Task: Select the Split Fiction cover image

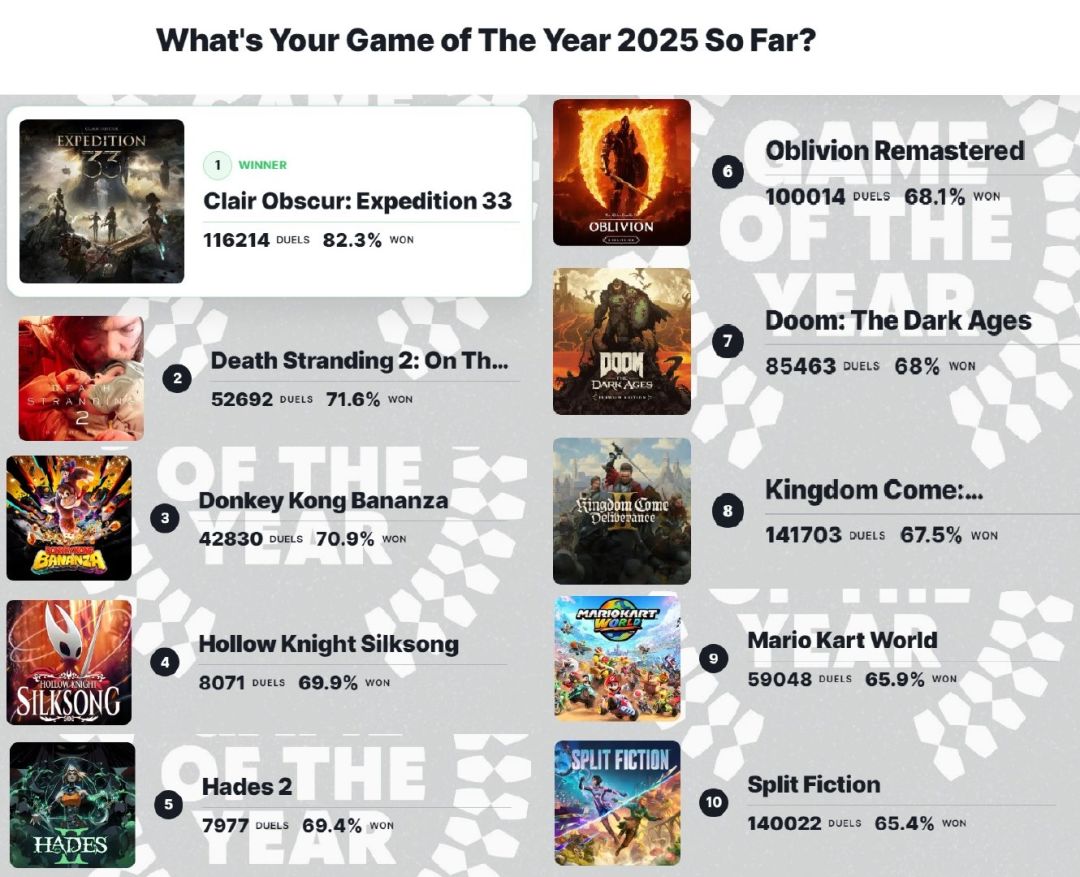Action: pyautogui.click(x=616, y=802)
